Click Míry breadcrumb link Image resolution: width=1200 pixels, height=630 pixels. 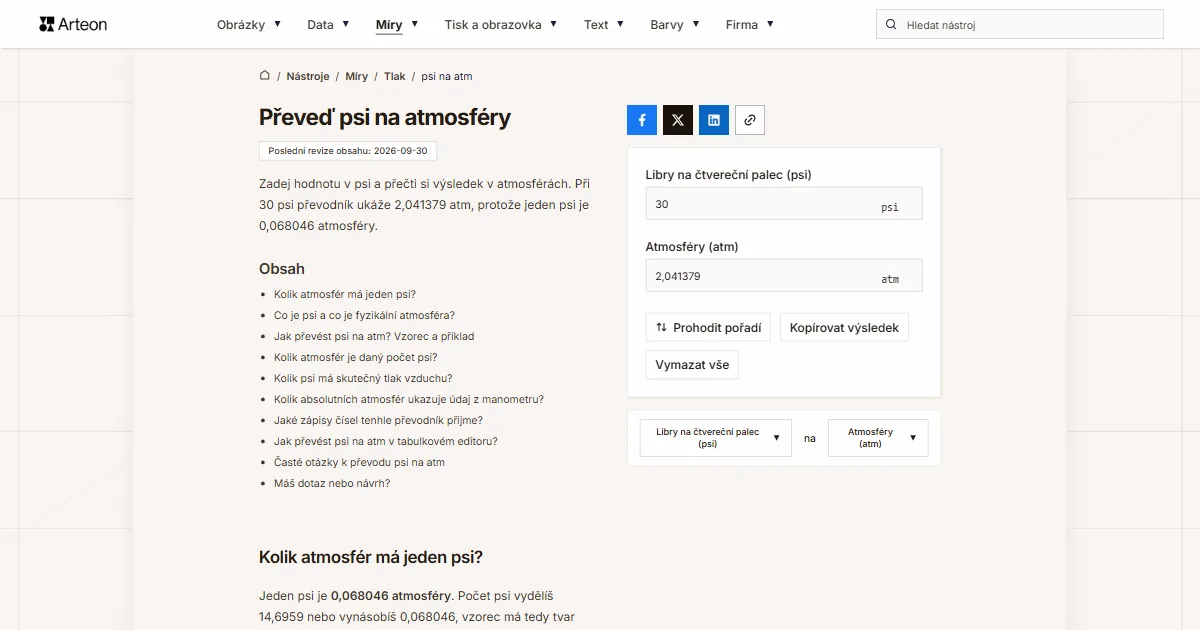tap(357, 76)
